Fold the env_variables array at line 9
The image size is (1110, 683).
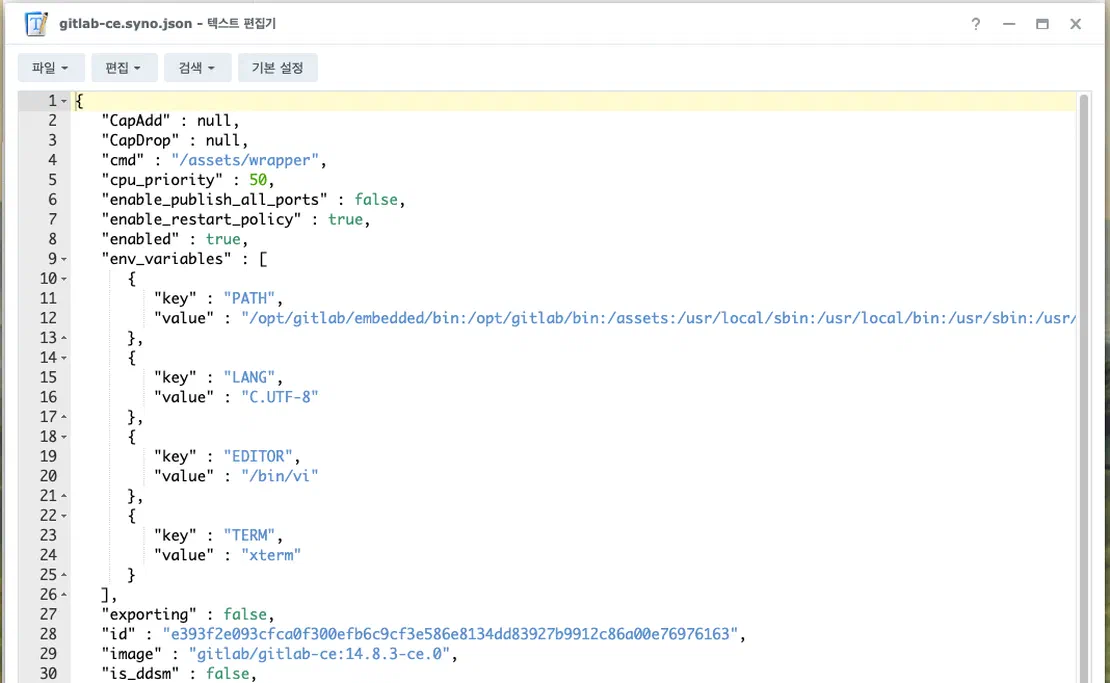click(64, 259)
